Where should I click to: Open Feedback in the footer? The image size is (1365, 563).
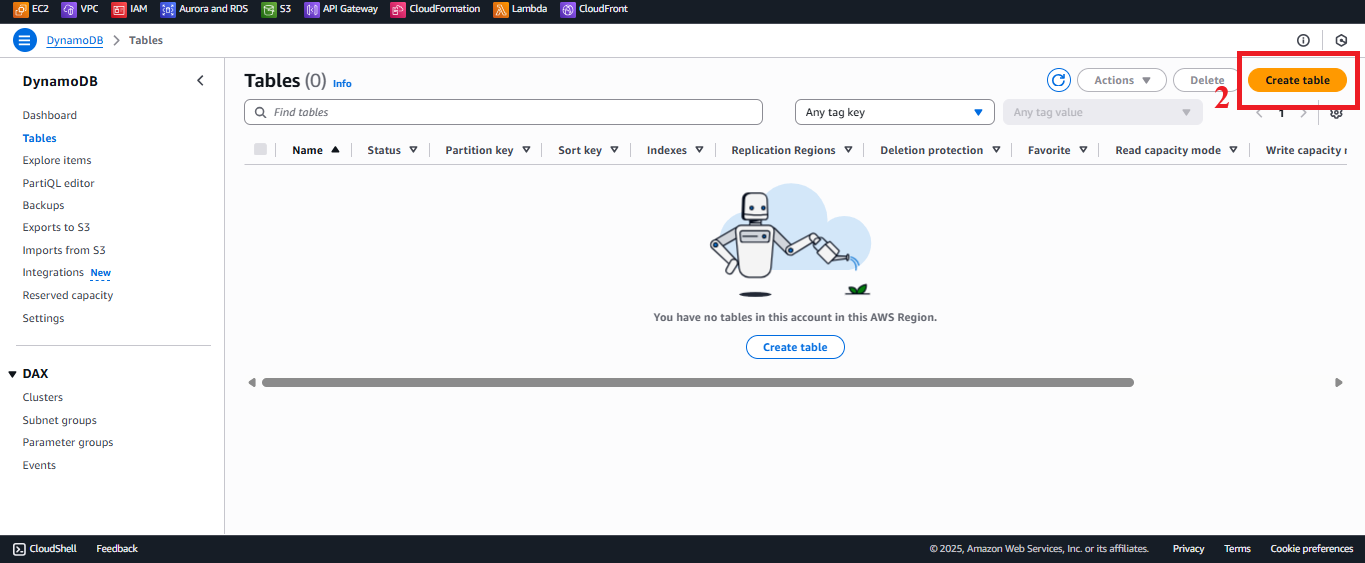coord(117,549)
